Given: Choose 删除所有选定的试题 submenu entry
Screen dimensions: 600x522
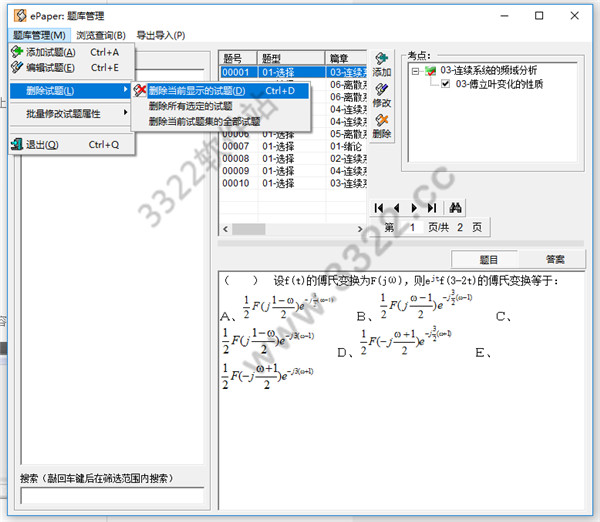Looking at the screenshot, I should coord(221,106).
